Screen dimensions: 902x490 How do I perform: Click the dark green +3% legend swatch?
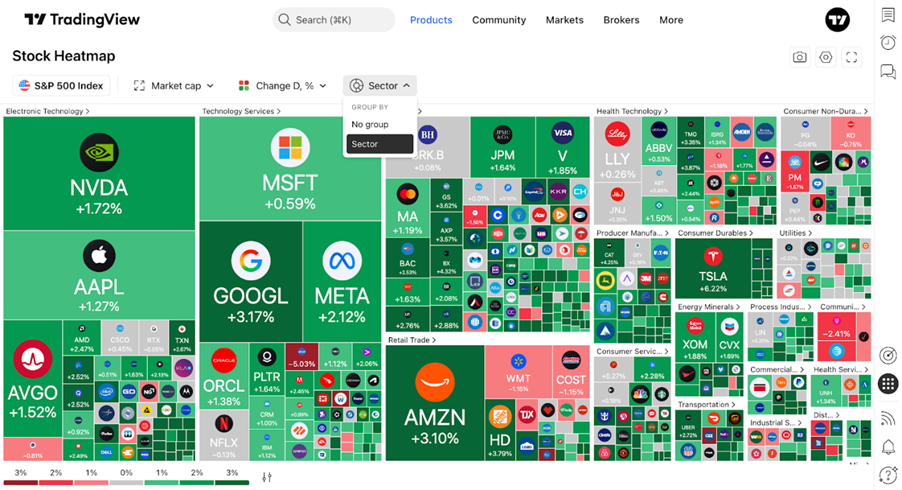pyautogui.click(x=232, y=483)
